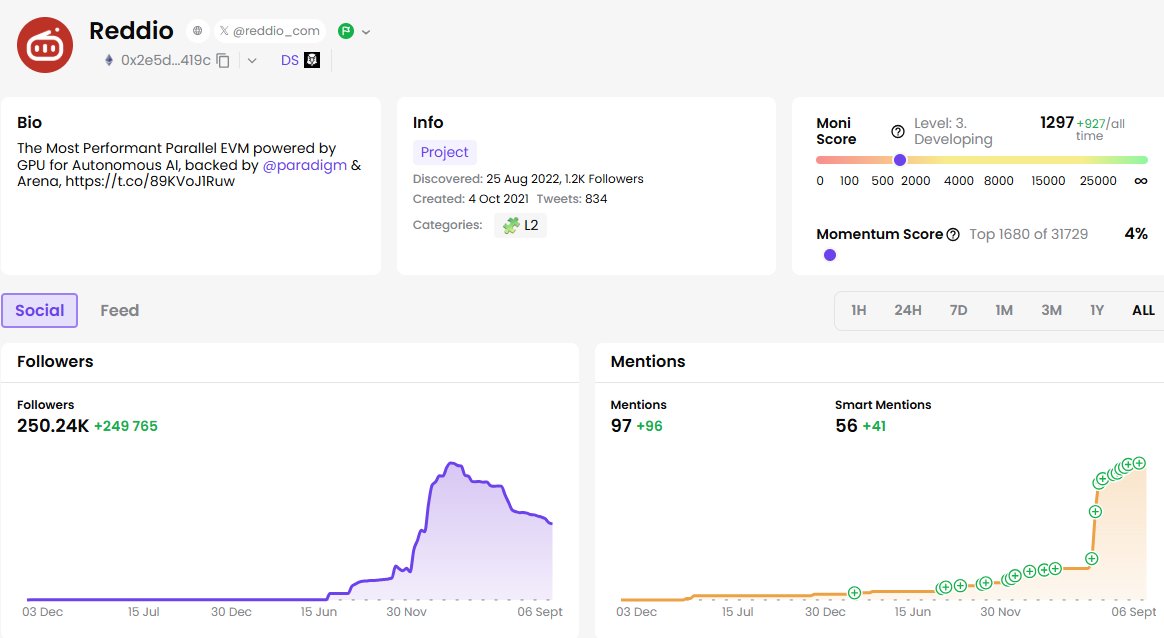The height and width of the screenshot is (638, 1164).
Task: Click the Created: 4 Oct 2021 text
Action: point(471,199)
